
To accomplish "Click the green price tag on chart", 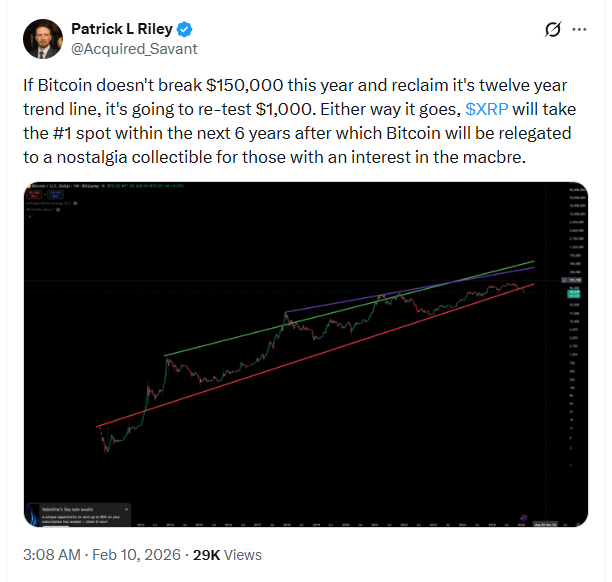I will pos(572,294).
